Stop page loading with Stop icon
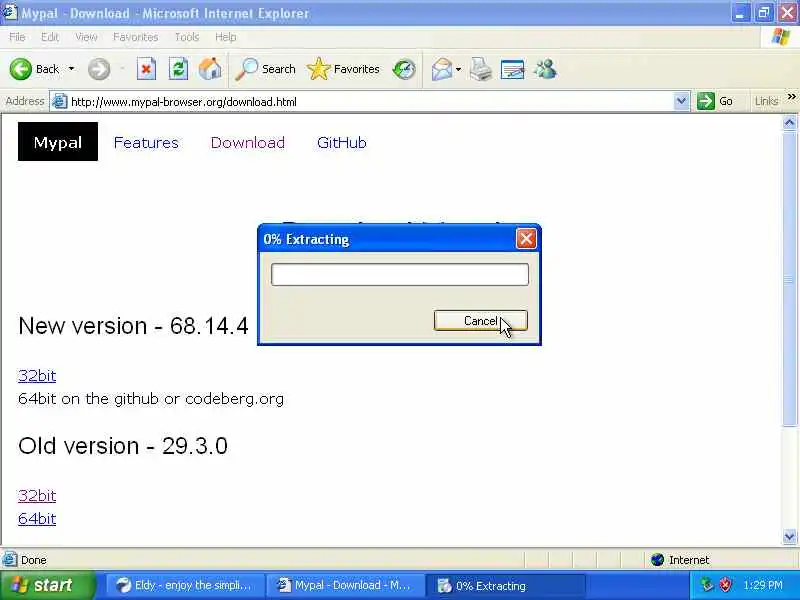The image size is (800, 600). coord(146,69)
